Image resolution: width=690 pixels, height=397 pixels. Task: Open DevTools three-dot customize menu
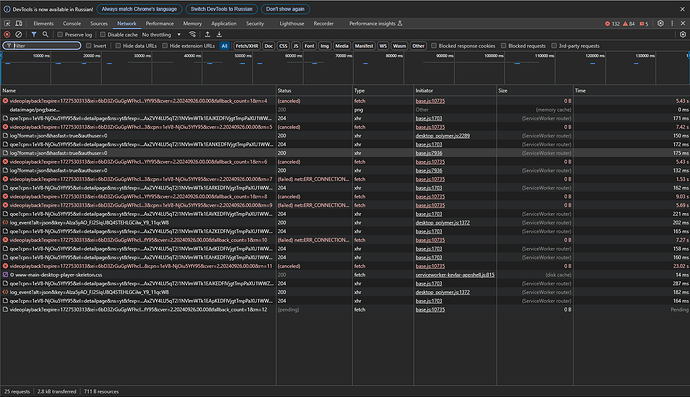[672, 23]
